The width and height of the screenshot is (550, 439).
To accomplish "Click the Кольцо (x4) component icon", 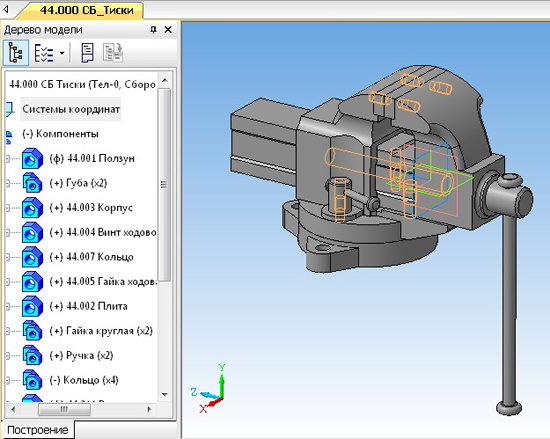I will pos(32,380).
